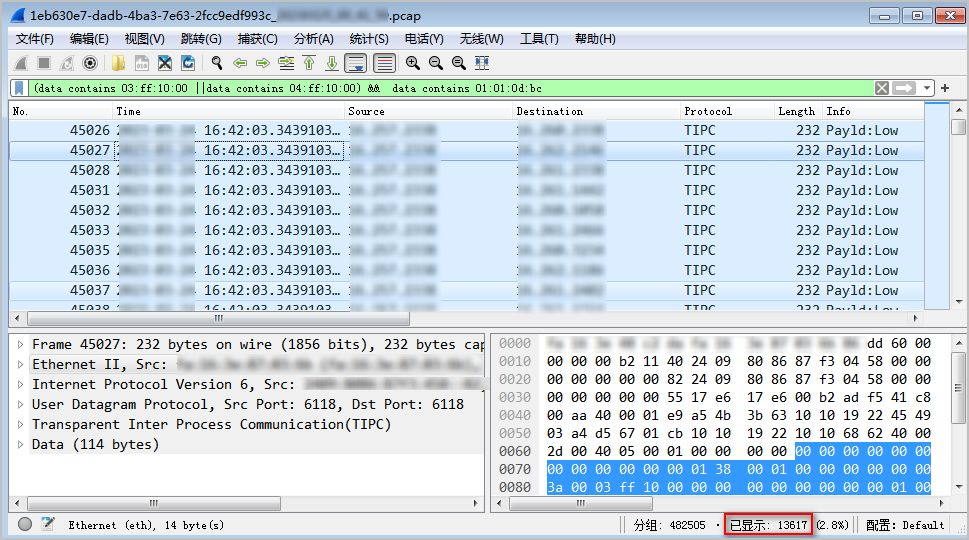The width and height of the screenshot is (969, 540).
Task: Open the 分析(A) menu
Action: point(313,39)
